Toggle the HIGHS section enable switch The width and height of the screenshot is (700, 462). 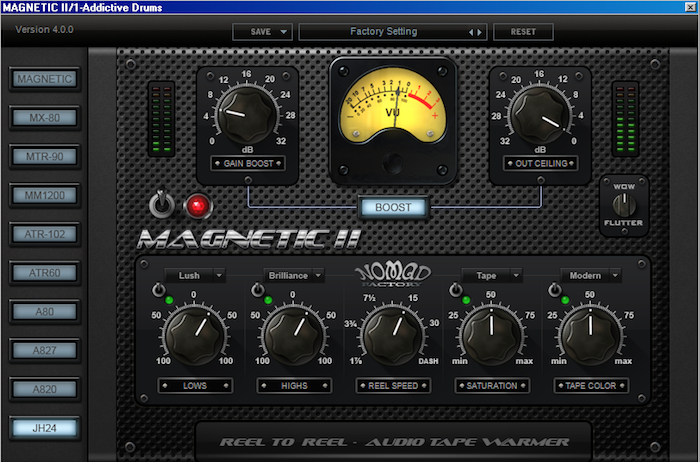(x=258, y=291)
